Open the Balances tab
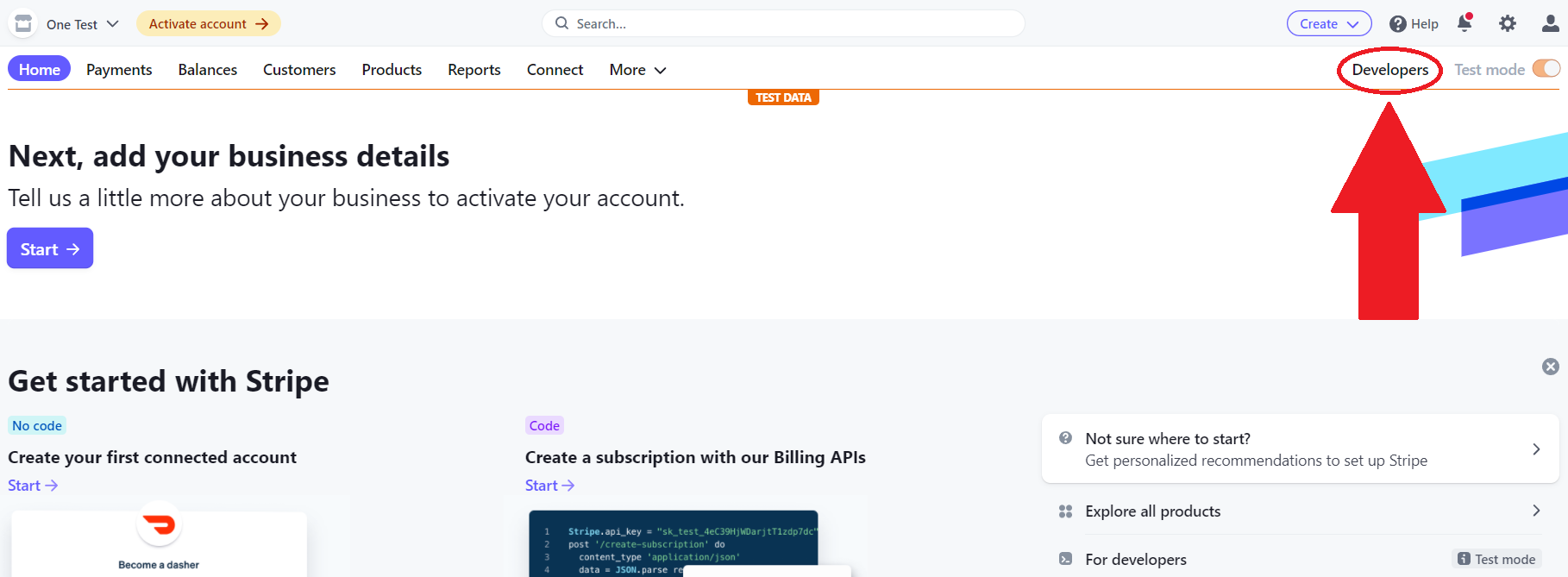Screen dimensions: 1568x577 [x=208, y=70]
